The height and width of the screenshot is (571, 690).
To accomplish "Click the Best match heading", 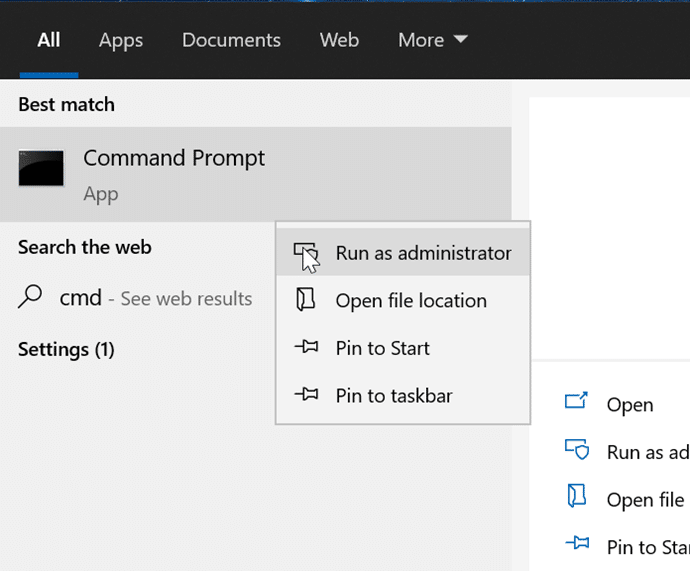I will [x=66, y=105].
